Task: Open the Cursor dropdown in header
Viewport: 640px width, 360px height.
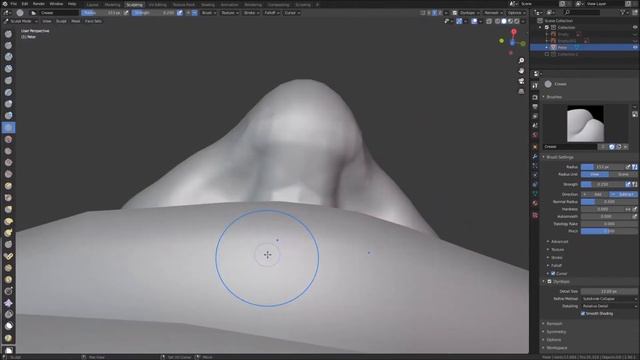Action: pyautogui.click(x=292, y=13)
